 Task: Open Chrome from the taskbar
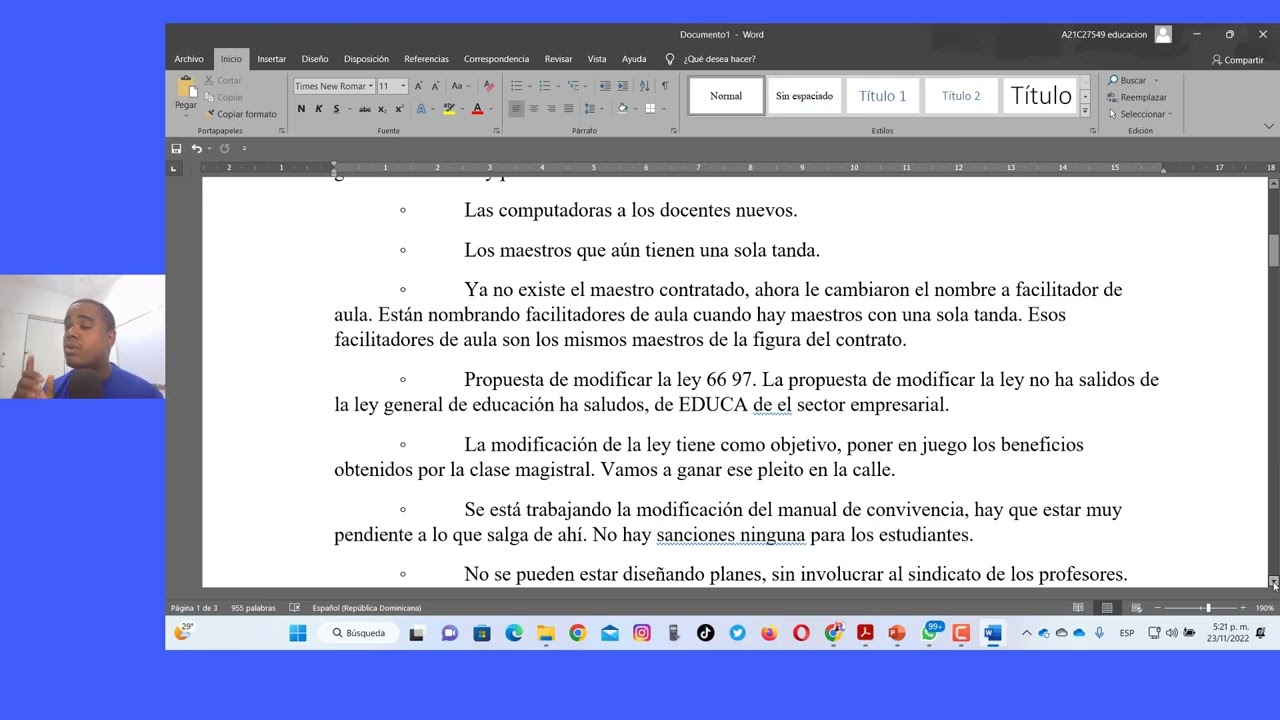point(577,633)
